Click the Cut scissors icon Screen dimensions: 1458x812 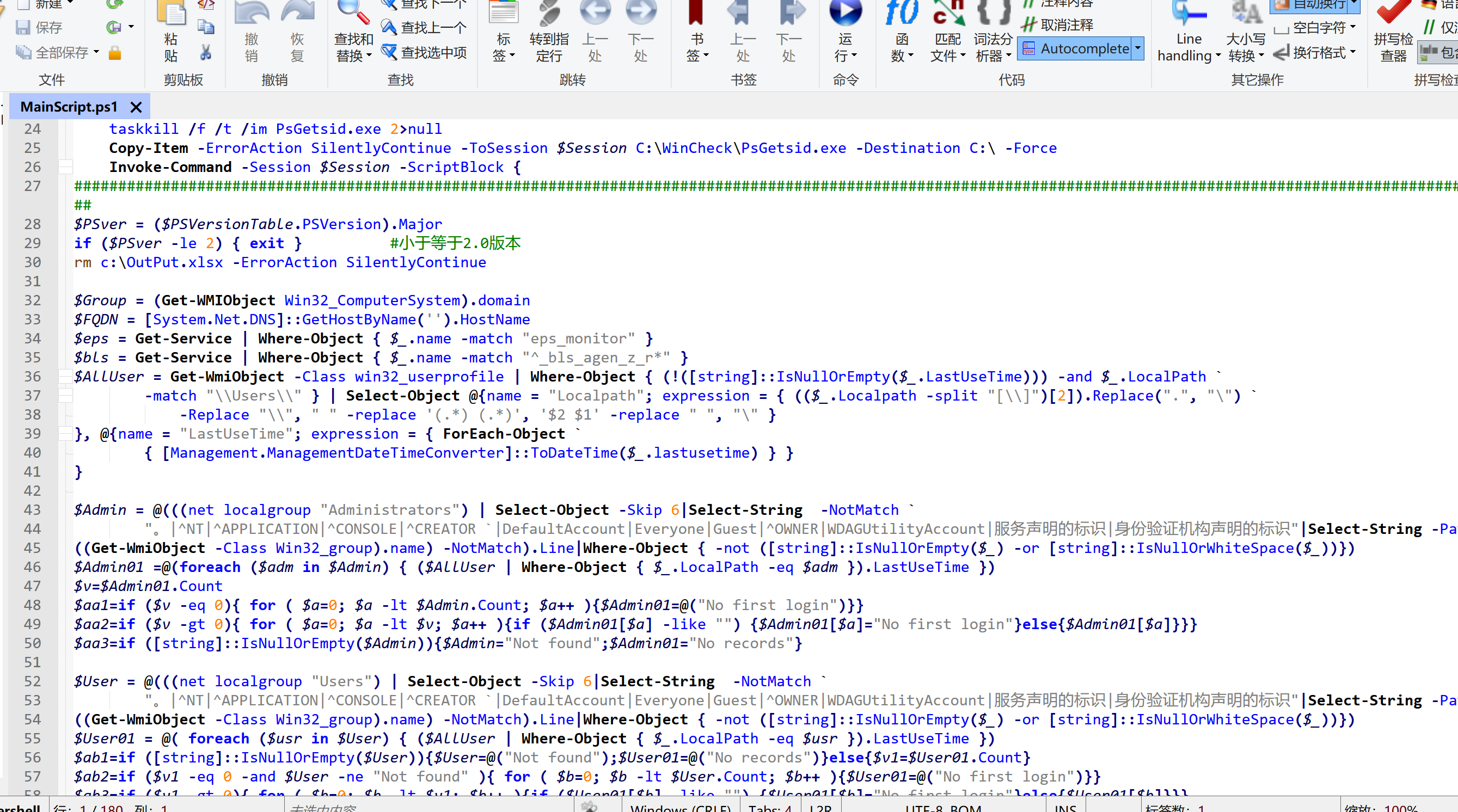[x=205, y=53]
